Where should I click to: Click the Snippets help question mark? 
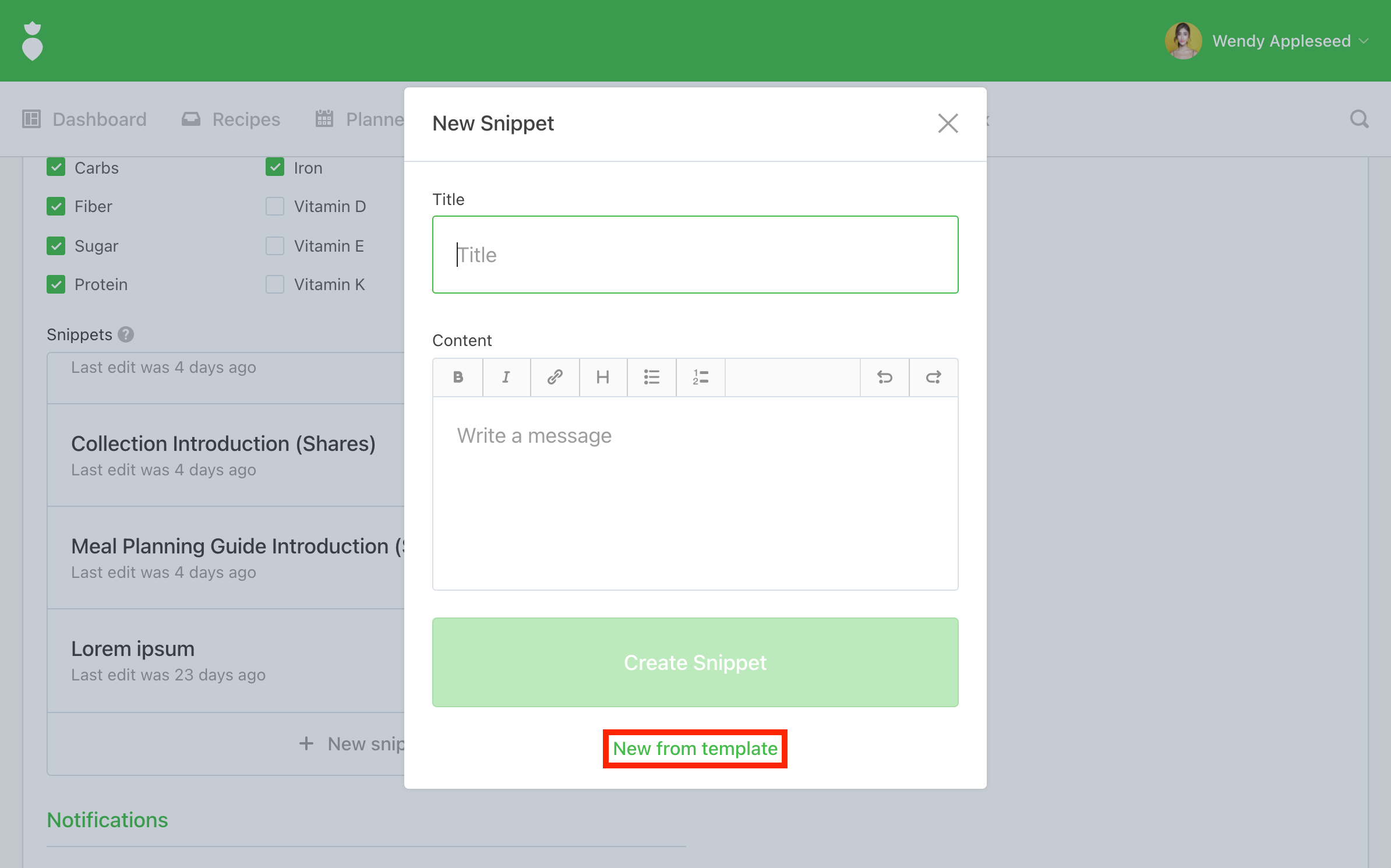tap(126, 334)
